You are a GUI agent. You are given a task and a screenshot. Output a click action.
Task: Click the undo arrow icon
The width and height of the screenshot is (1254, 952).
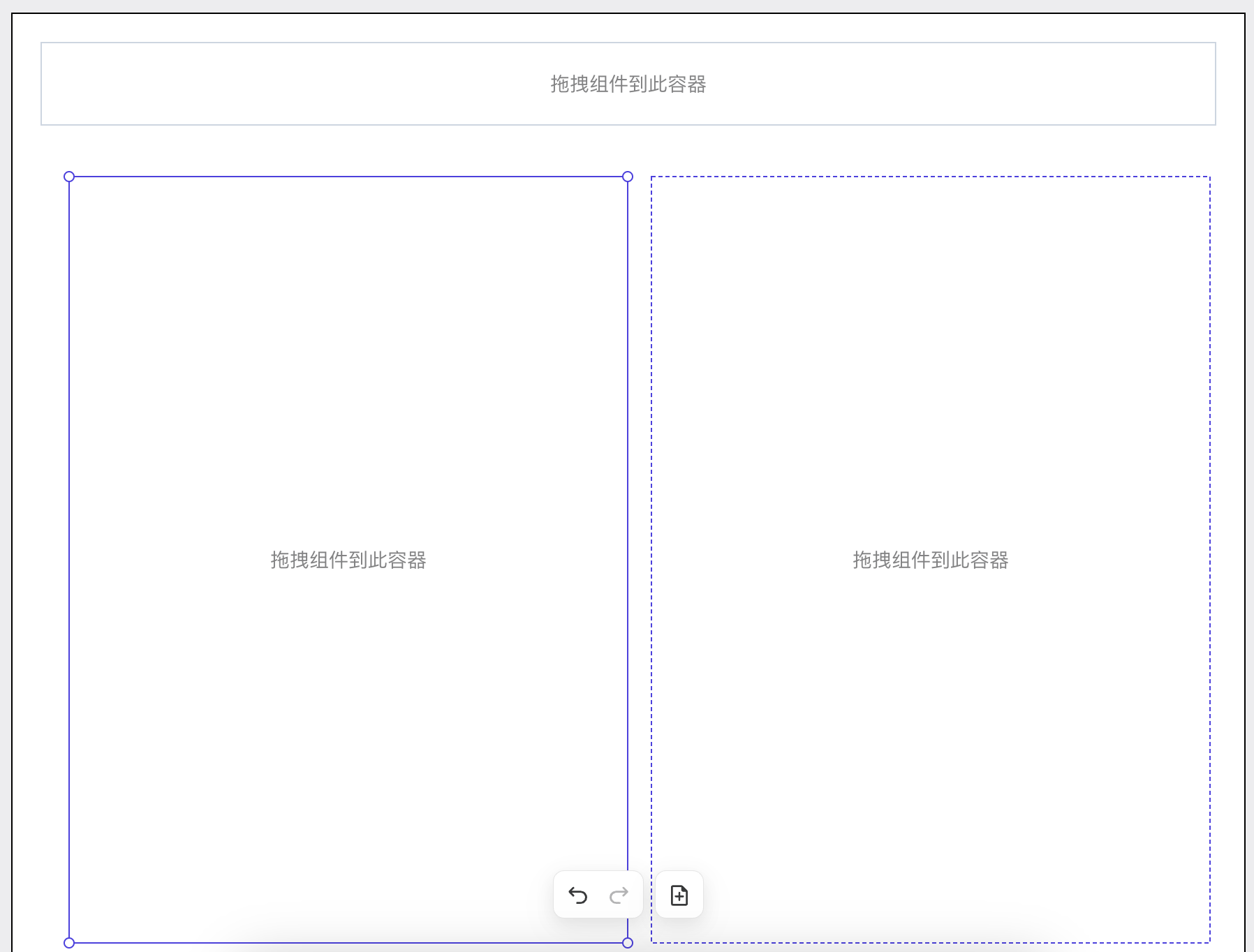pos(577,895)
